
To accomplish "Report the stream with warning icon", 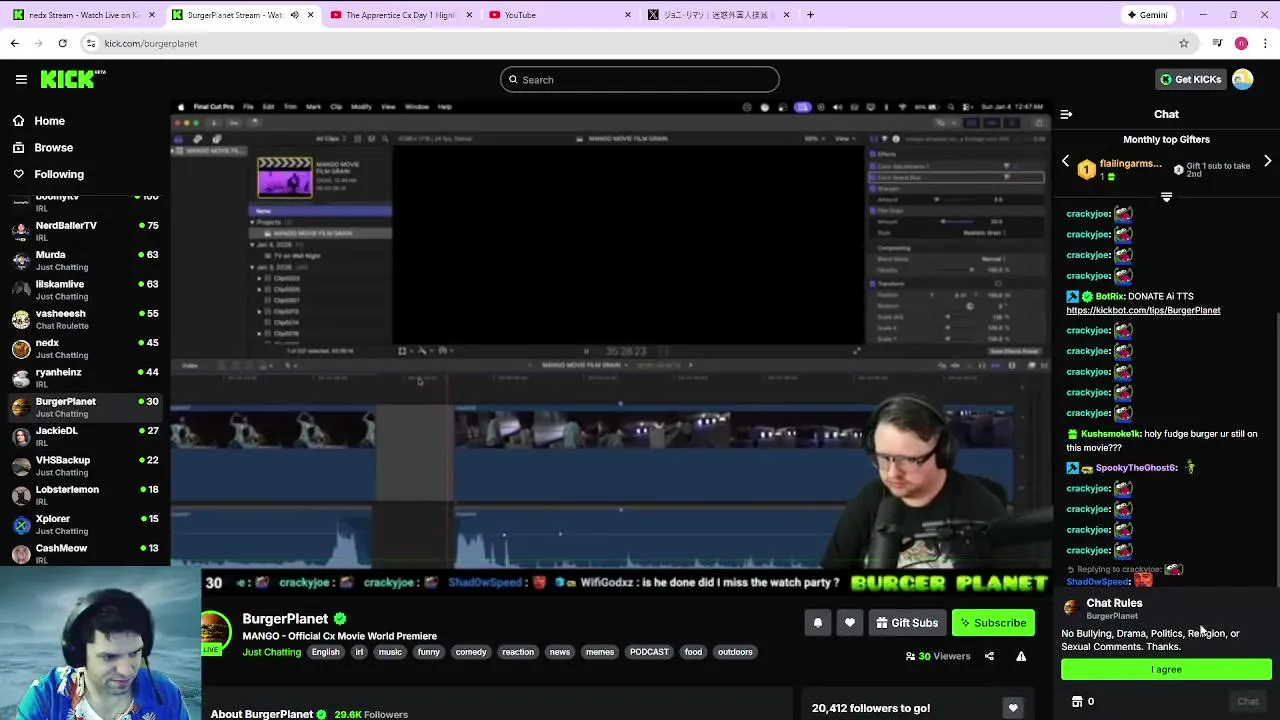I will point(1021,656).
